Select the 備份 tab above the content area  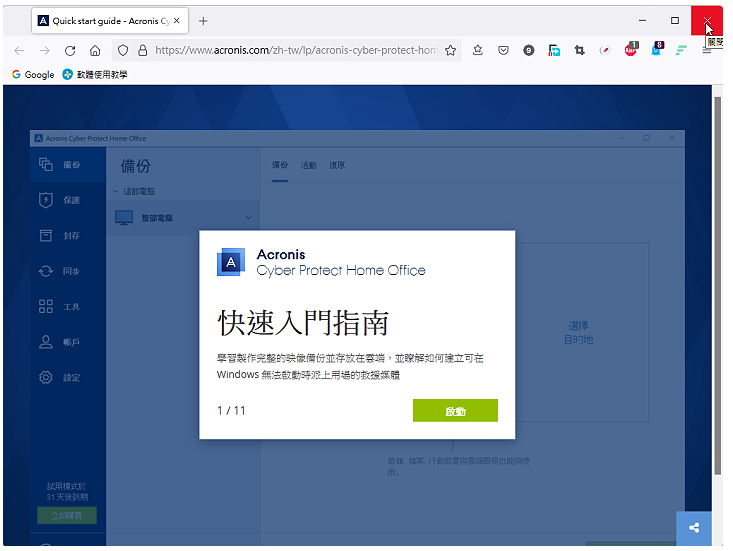tap(280, 165)
